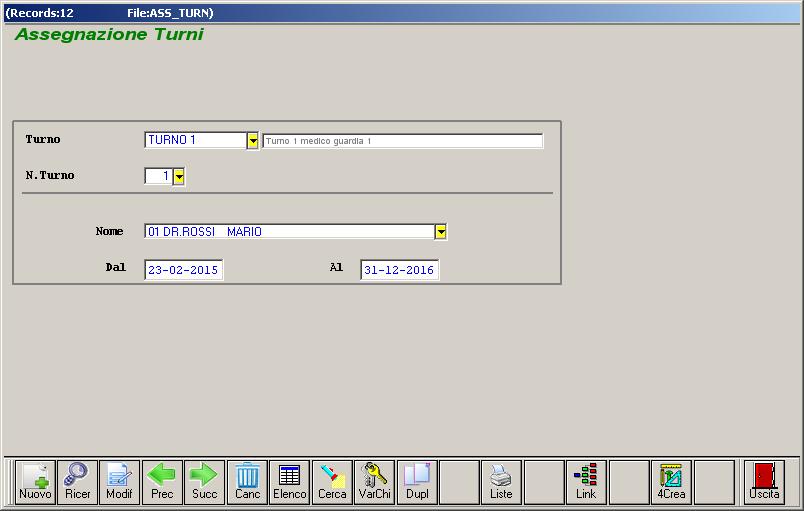This screenshot has height=511, width=804.
Task: Click the Nome field label
Action: click(x=109, y=231)
